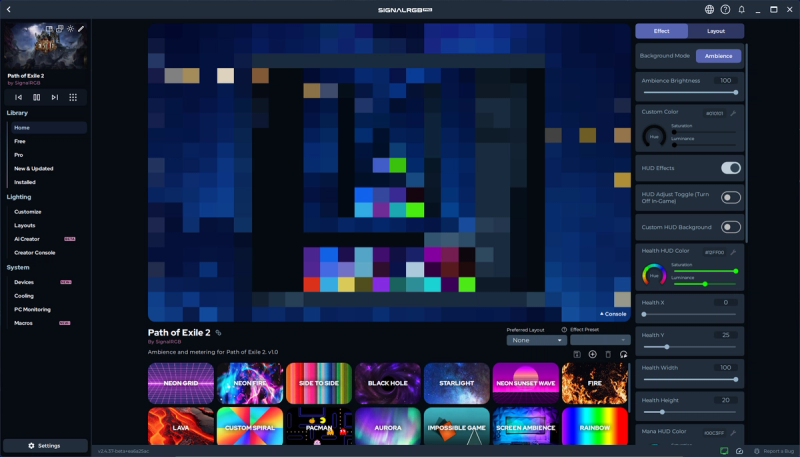Click the green monitor status icon
This screenshot has height=457, width=800.
pyautogui.click(x=723, y=451)
